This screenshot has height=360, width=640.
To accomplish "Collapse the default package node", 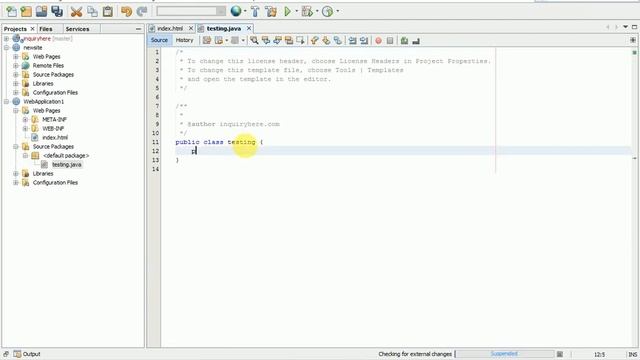I will [x=25, y=156].
